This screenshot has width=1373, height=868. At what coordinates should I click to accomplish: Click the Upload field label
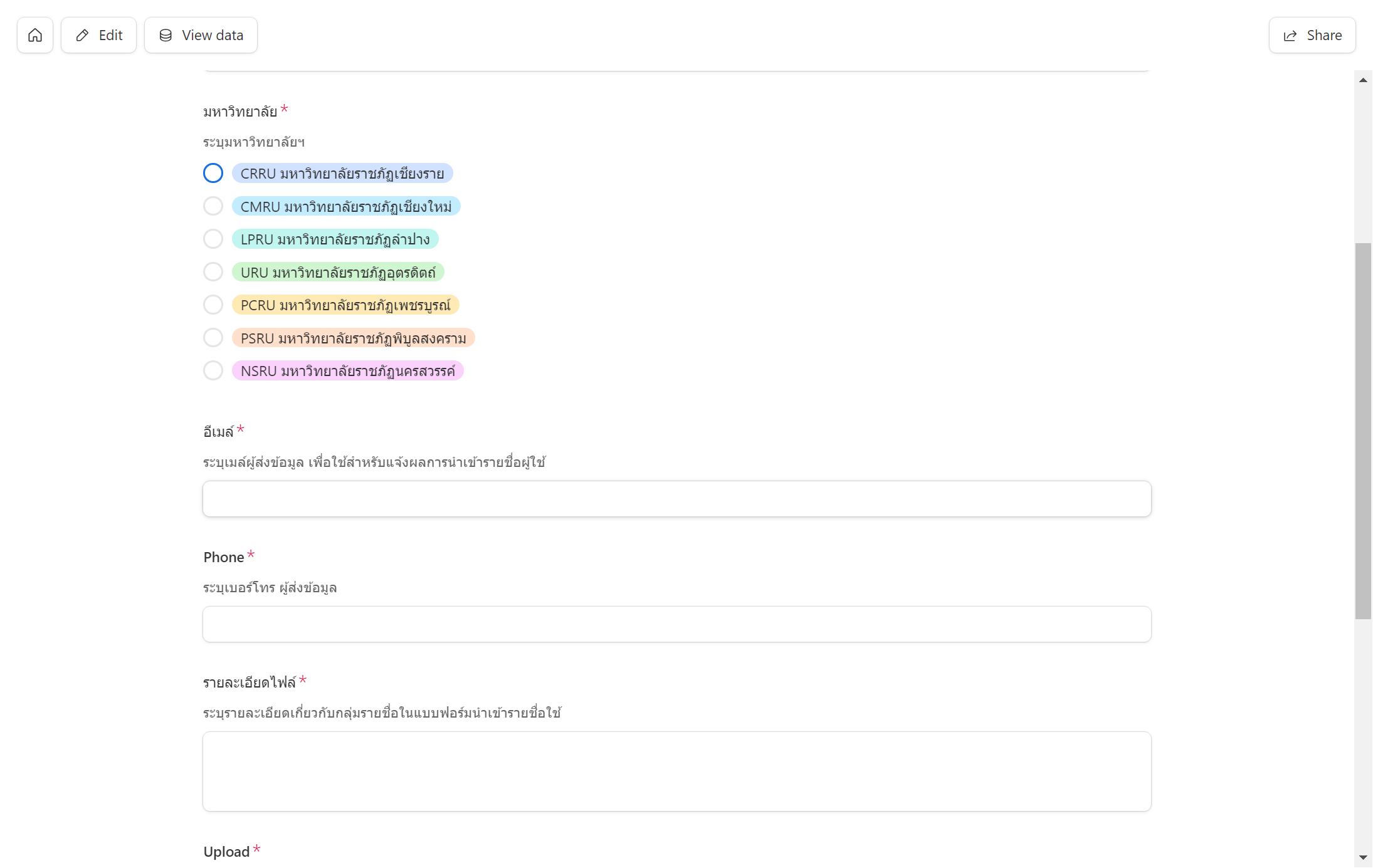(x=226, y=852)
